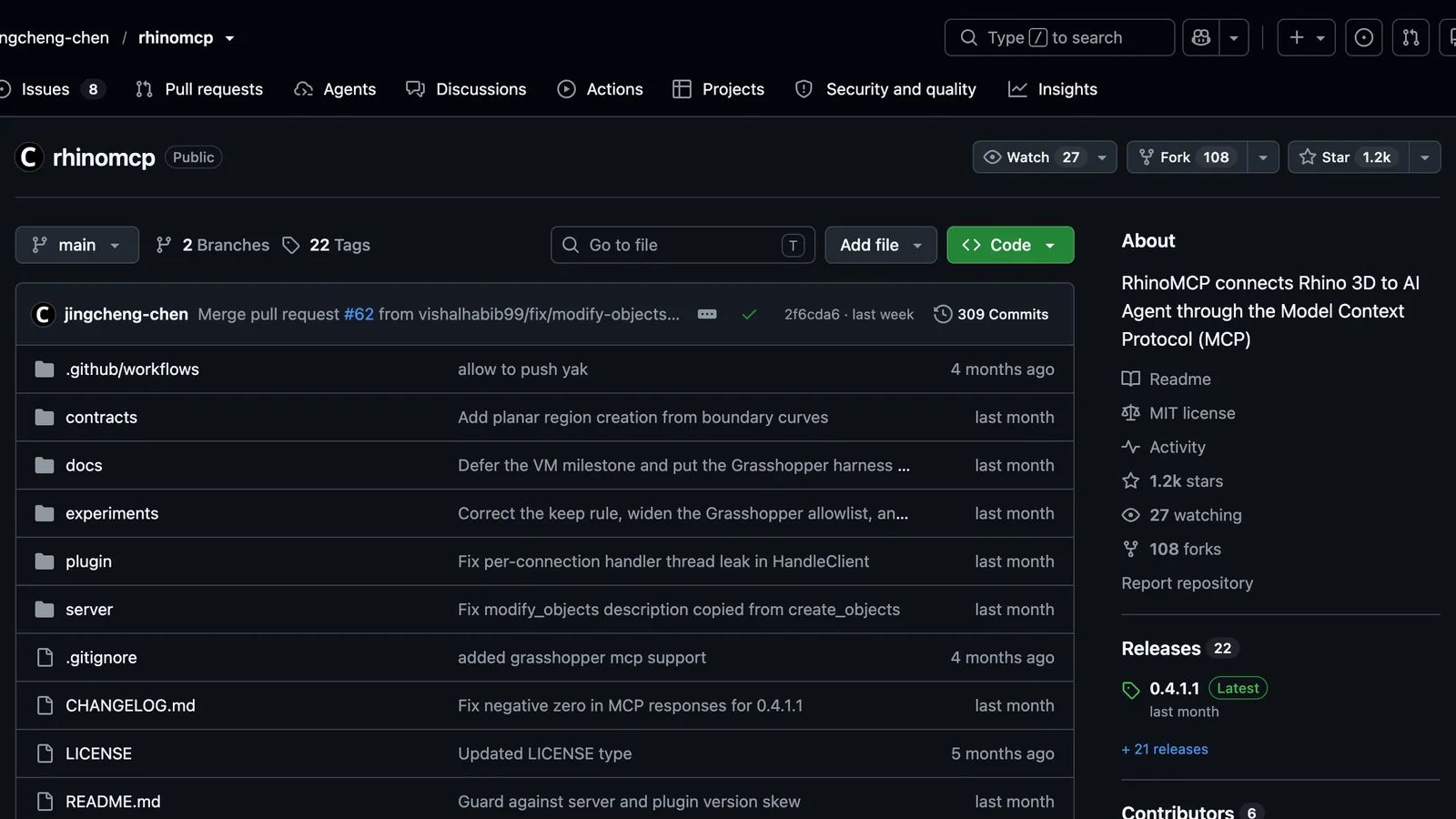Switch to Pull requests tab
This screenshot has width=1456, height=819.
199,89
